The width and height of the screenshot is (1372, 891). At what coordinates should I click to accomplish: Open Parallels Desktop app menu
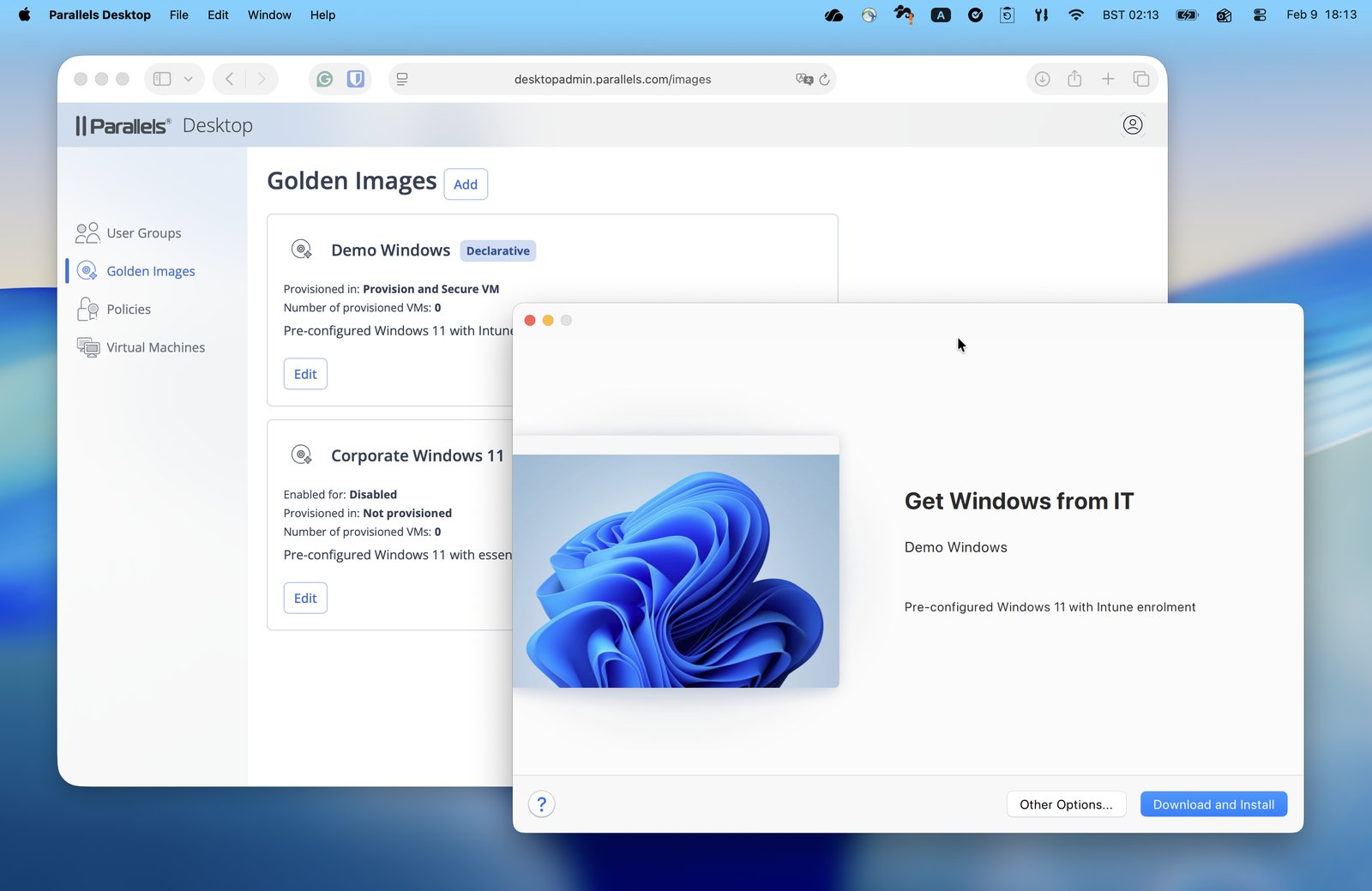99,15
